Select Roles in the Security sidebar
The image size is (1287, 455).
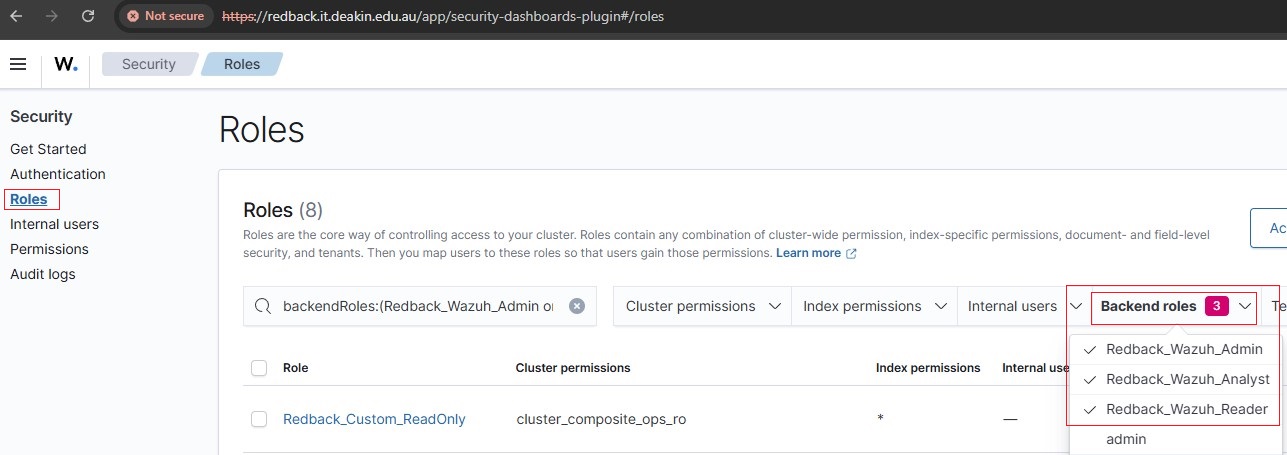point(29,199)
